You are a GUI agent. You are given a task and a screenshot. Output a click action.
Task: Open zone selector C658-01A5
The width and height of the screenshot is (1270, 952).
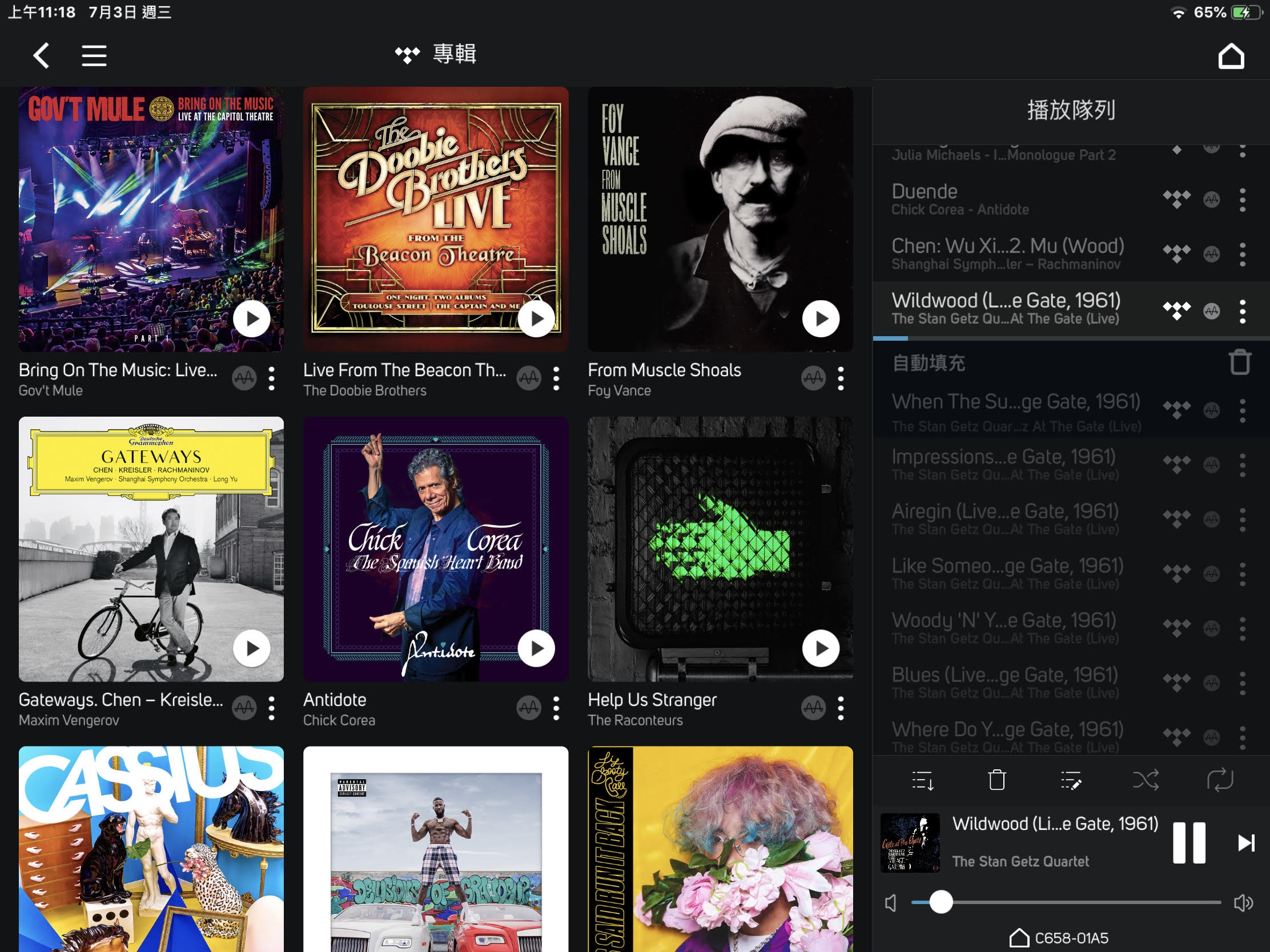1058,938
